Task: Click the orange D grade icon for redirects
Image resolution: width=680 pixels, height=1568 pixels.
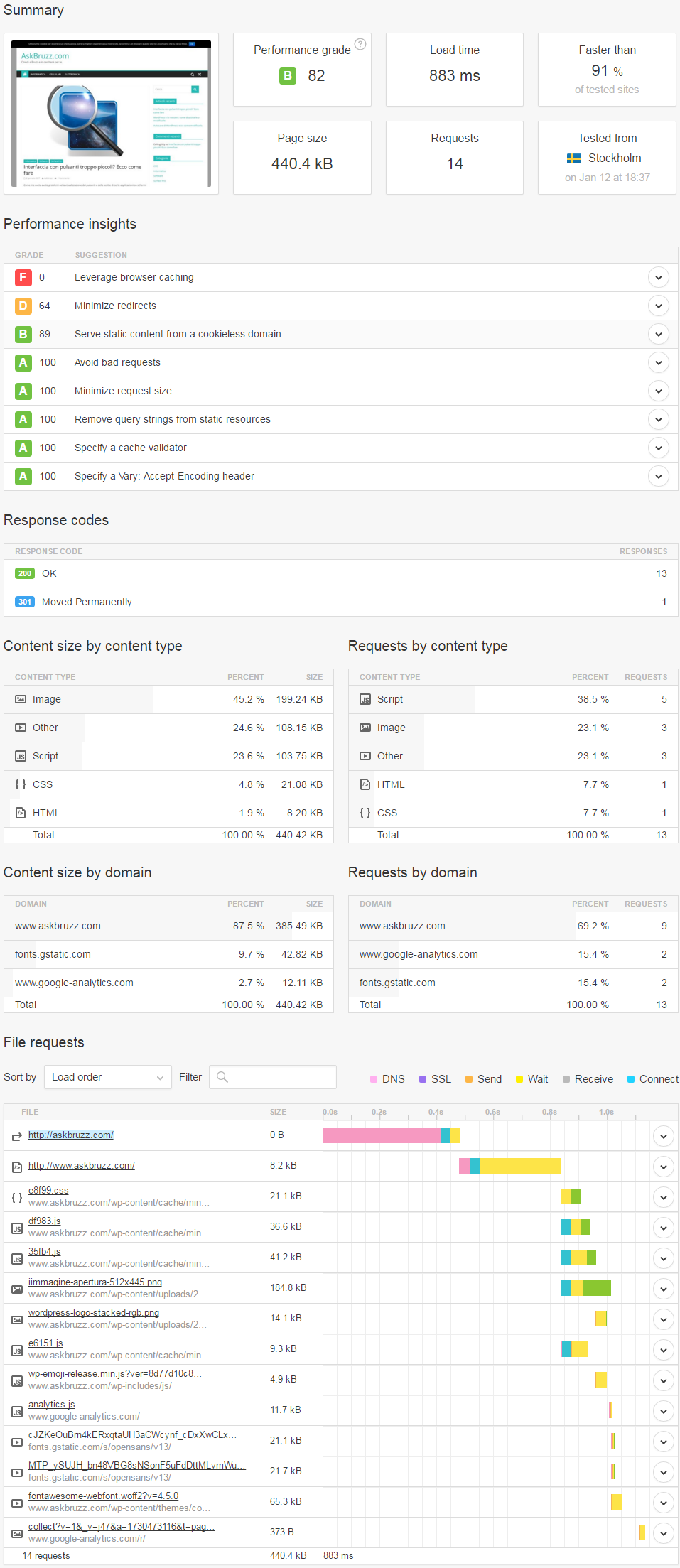Action: 23,306
